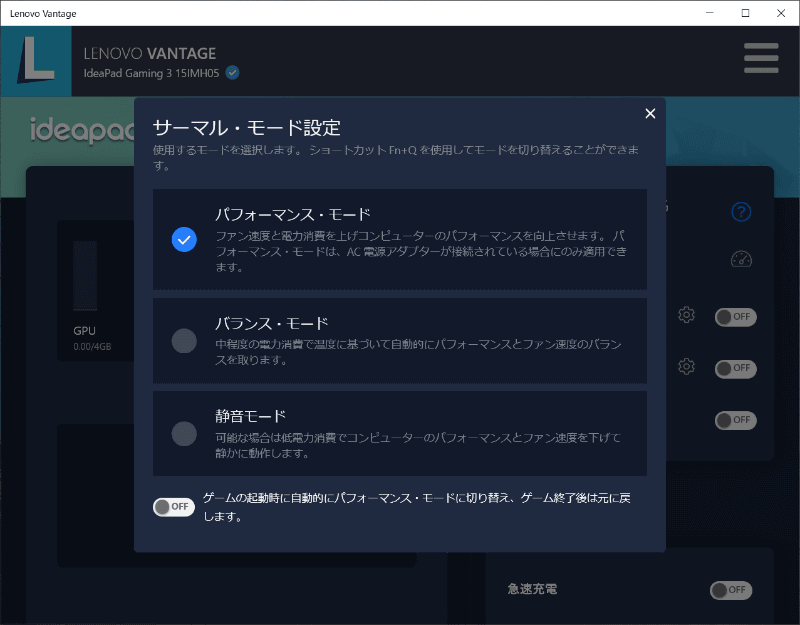
Task: Dismiss the thermal mode settings dialog
Action: pos(650,113)
